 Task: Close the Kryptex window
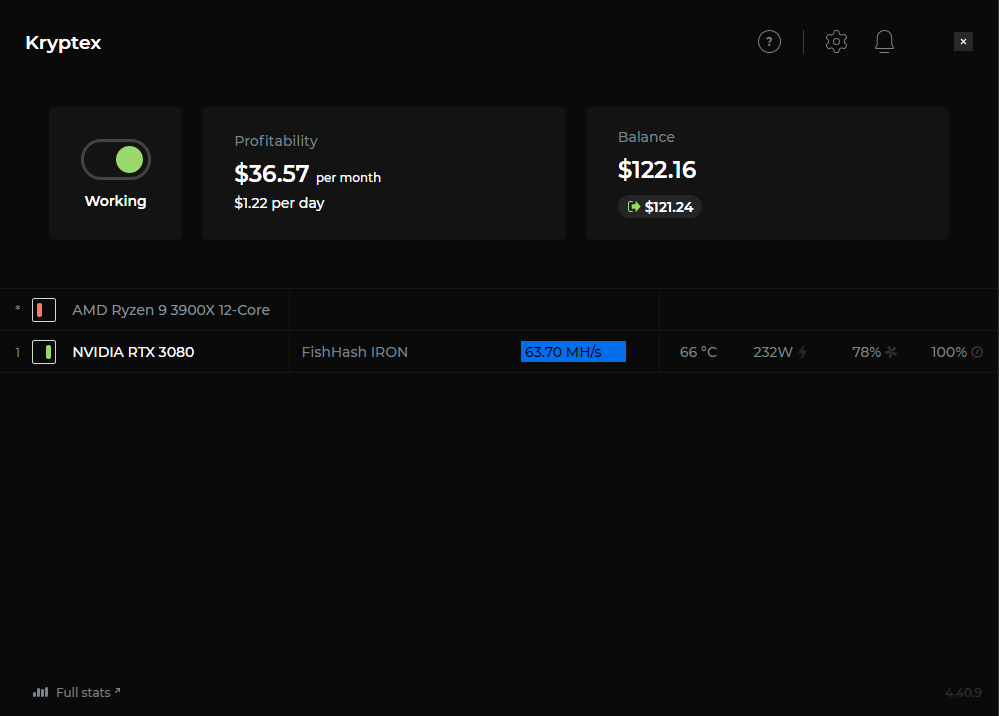tap(963, 41)
